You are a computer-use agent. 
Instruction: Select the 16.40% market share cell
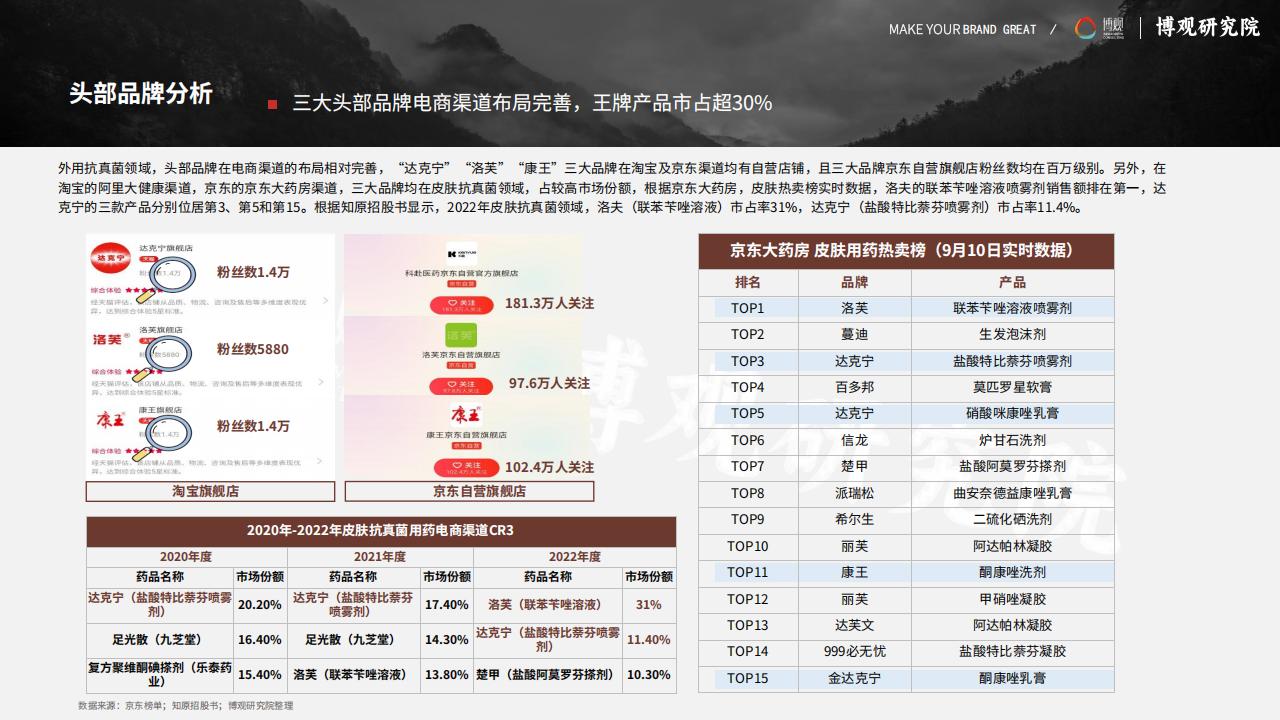(260, 640)
